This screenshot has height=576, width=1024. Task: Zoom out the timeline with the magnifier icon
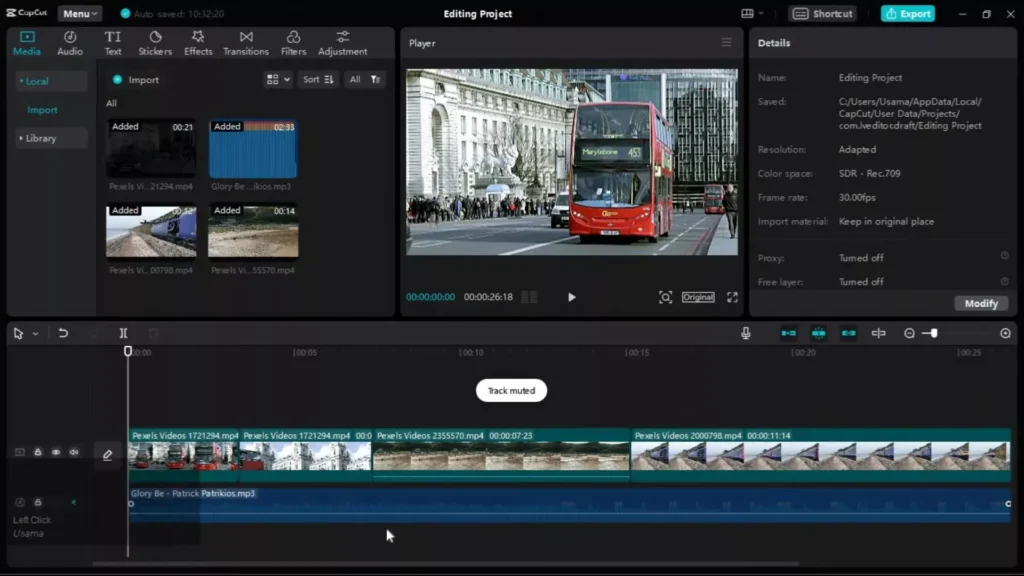click(910, 332)
